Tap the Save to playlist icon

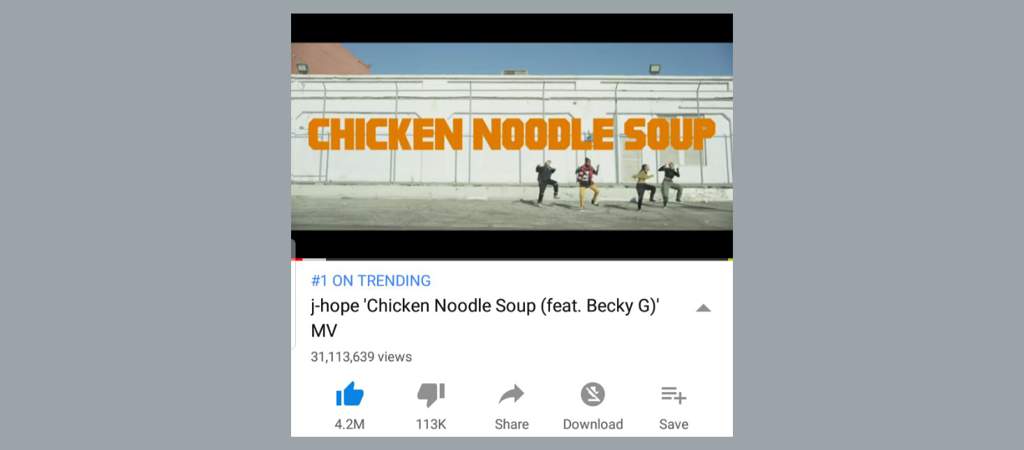coord(673,394)
